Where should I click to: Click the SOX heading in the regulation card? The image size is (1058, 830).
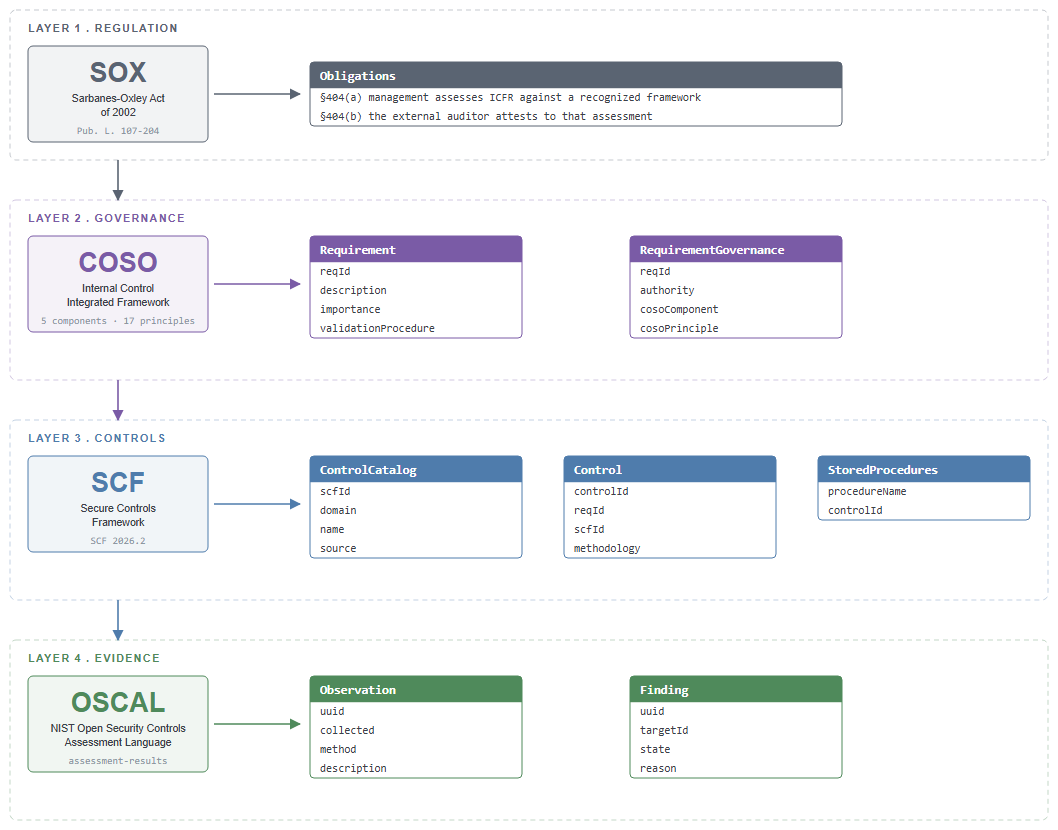(x=118, y=72)
